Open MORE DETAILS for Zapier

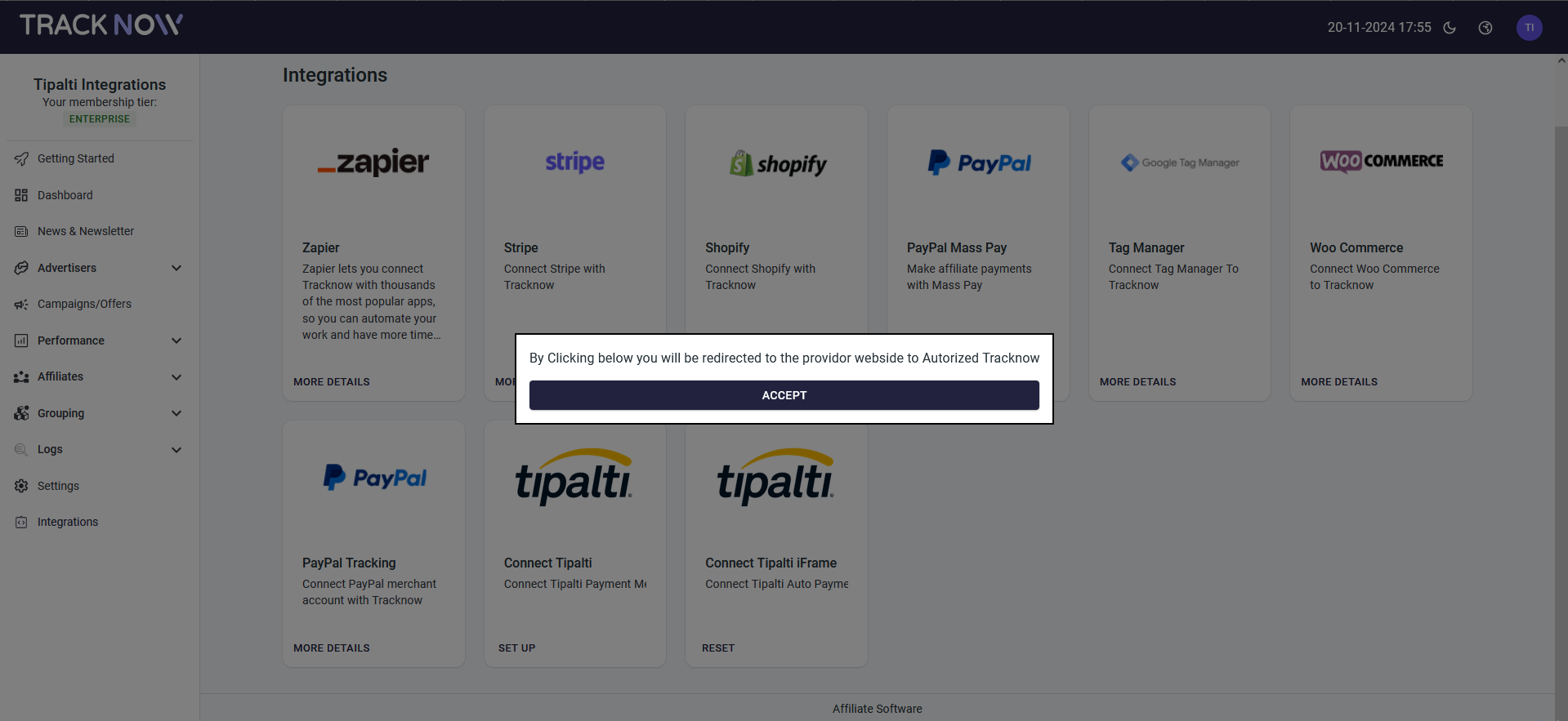332,382
